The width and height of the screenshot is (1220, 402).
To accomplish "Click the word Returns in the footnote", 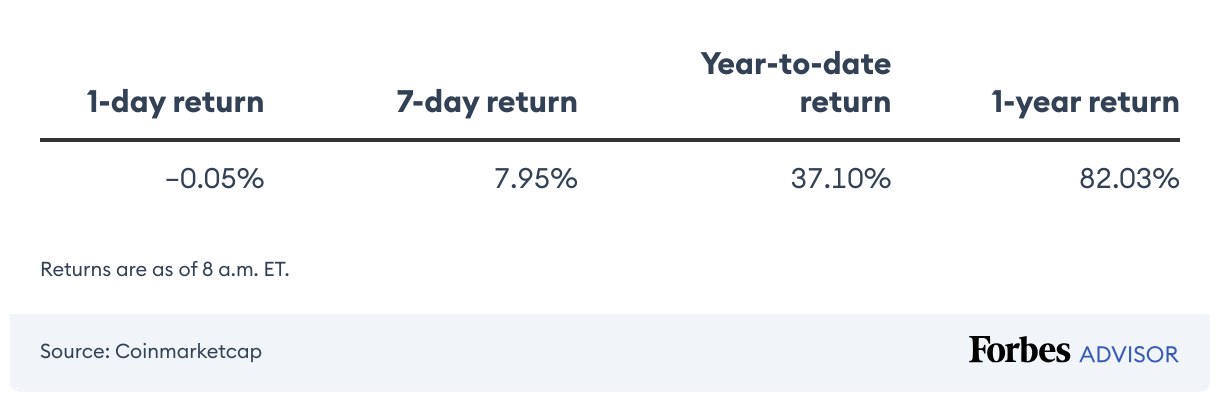I will [x=73, y=269].
